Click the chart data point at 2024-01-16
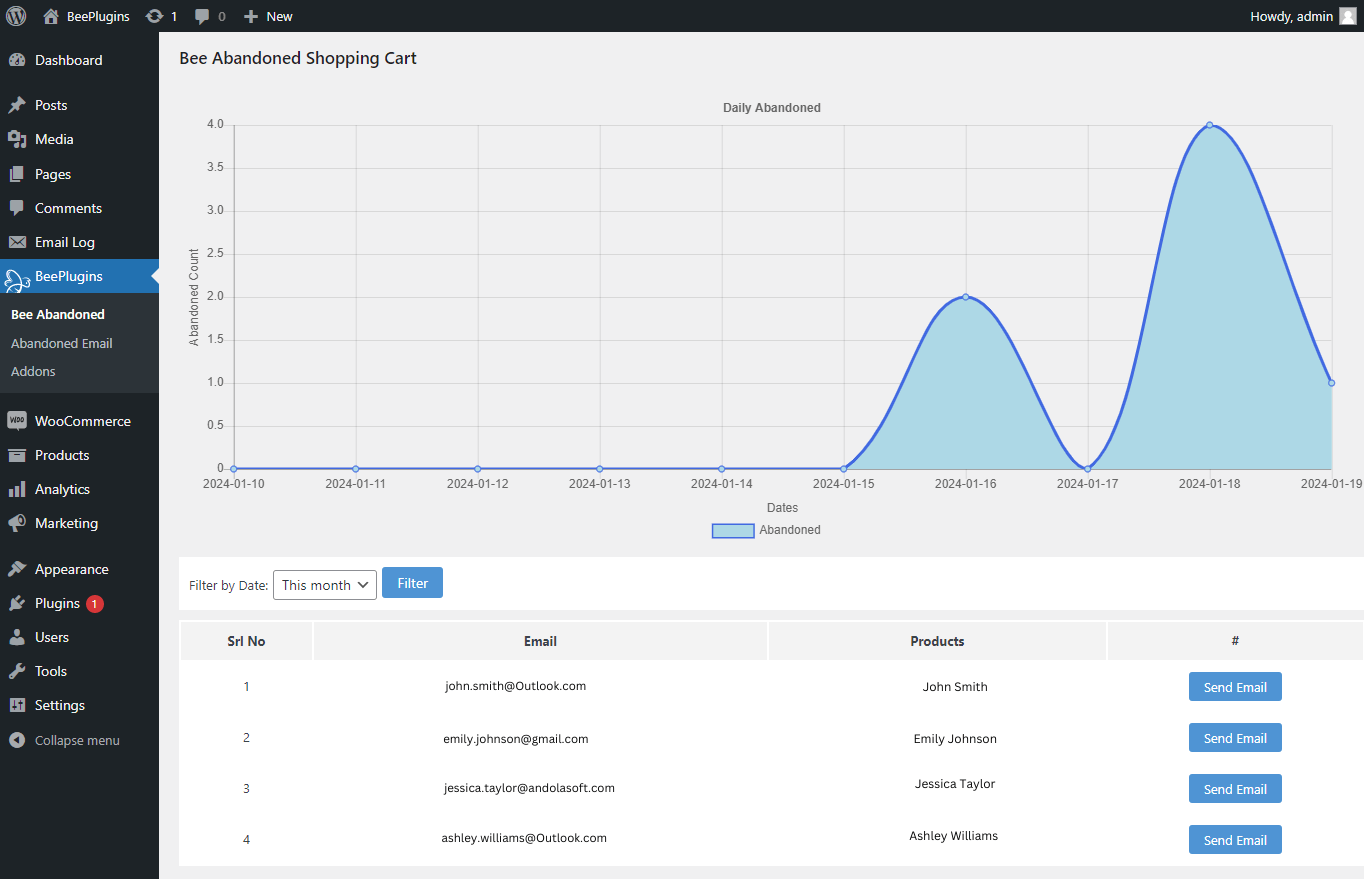Image resolution: width=1364 pixels, height=879 pixels. tap(966, 297)
